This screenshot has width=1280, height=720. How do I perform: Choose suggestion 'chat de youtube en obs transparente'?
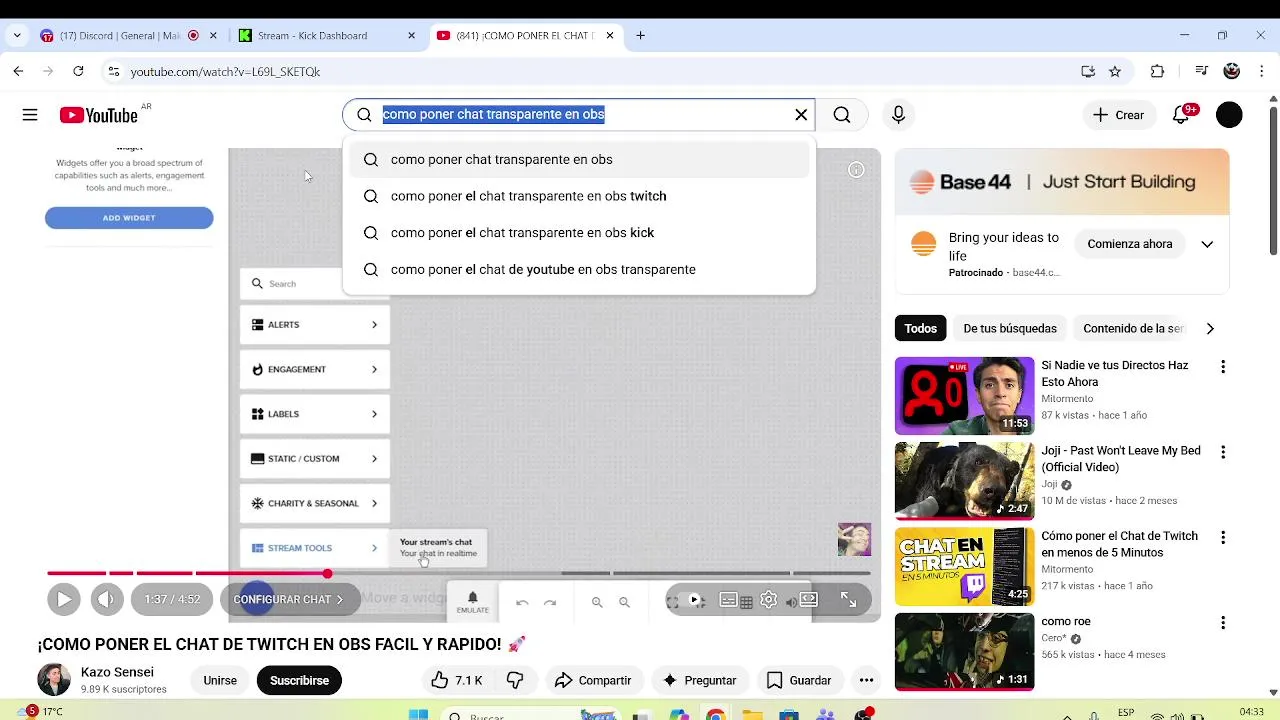click(579, 270)
